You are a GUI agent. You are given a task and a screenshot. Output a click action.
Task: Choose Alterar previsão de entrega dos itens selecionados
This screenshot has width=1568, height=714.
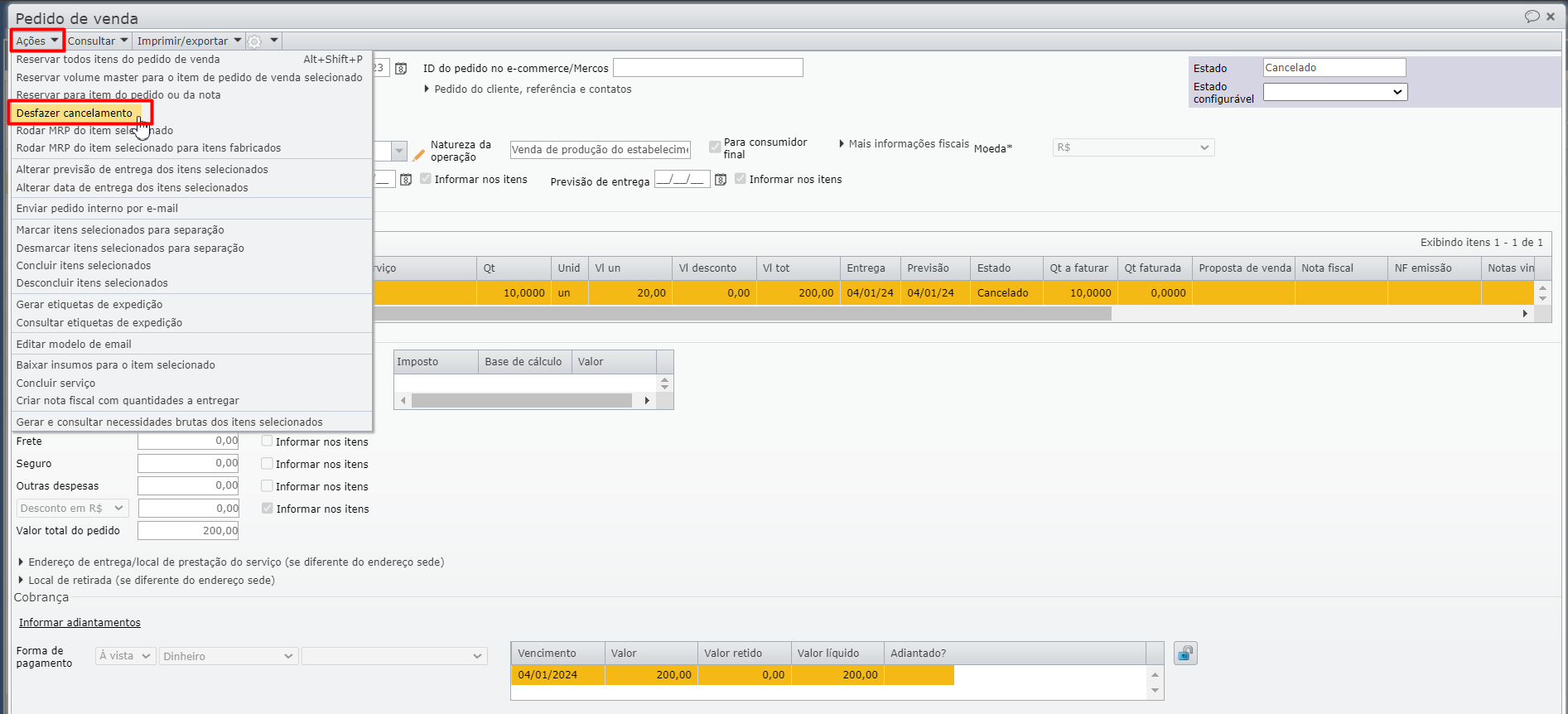click(x=191, y=170)
